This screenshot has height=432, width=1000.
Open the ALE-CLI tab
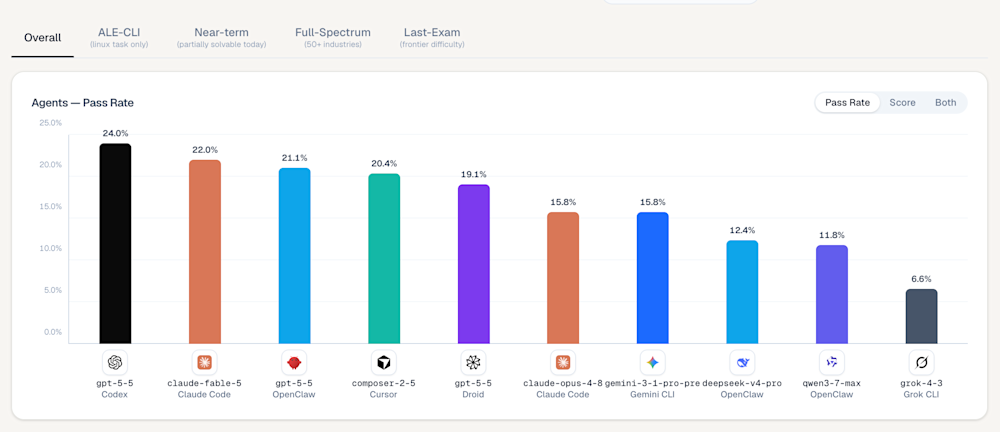click(119, 37)
